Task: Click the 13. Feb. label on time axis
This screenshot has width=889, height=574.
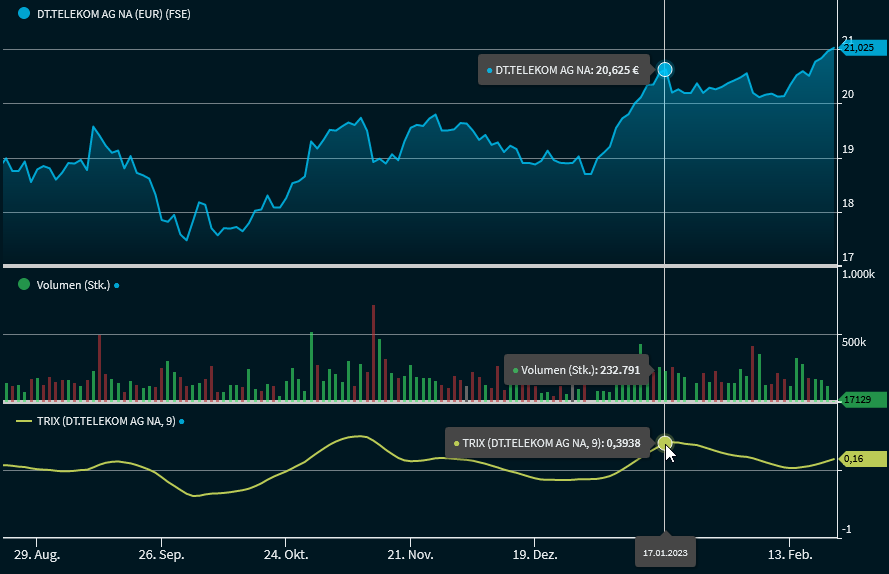Action: (x=789, y=553)
